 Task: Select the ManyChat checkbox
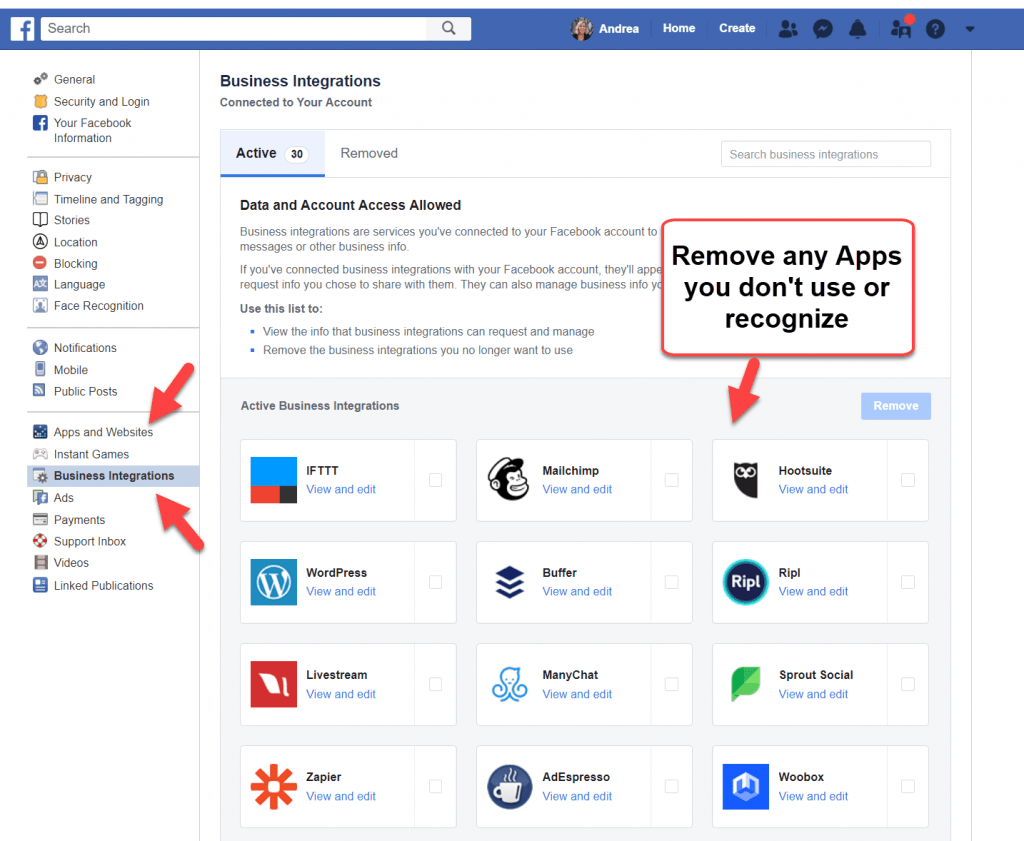671,684
